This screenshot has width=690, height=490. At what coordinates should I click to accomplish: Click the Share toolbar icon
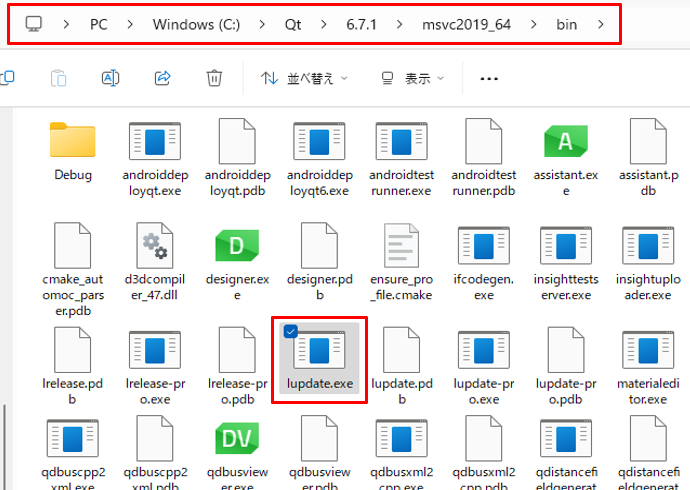point(163,78)
